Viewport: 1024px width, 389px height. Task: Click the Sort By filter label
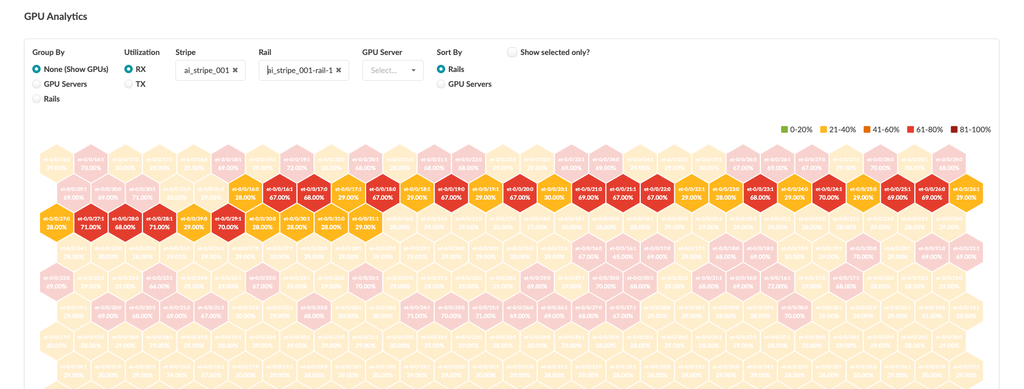pos(449,52)
